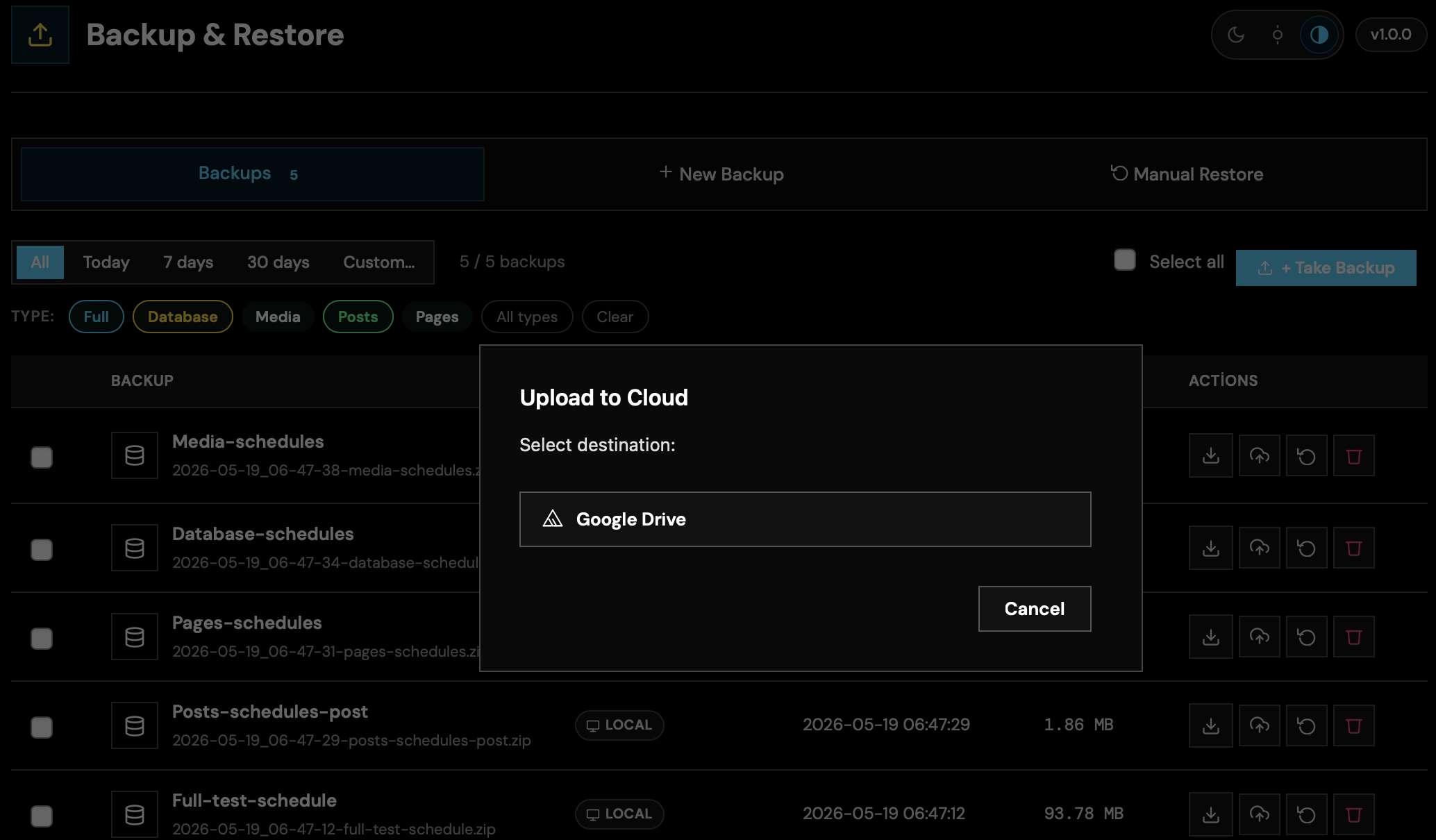The height and width of the screenshot is (840, 1436).
Task: Cancel the Upload to Cloud dialog
Action: (1035, 609)
